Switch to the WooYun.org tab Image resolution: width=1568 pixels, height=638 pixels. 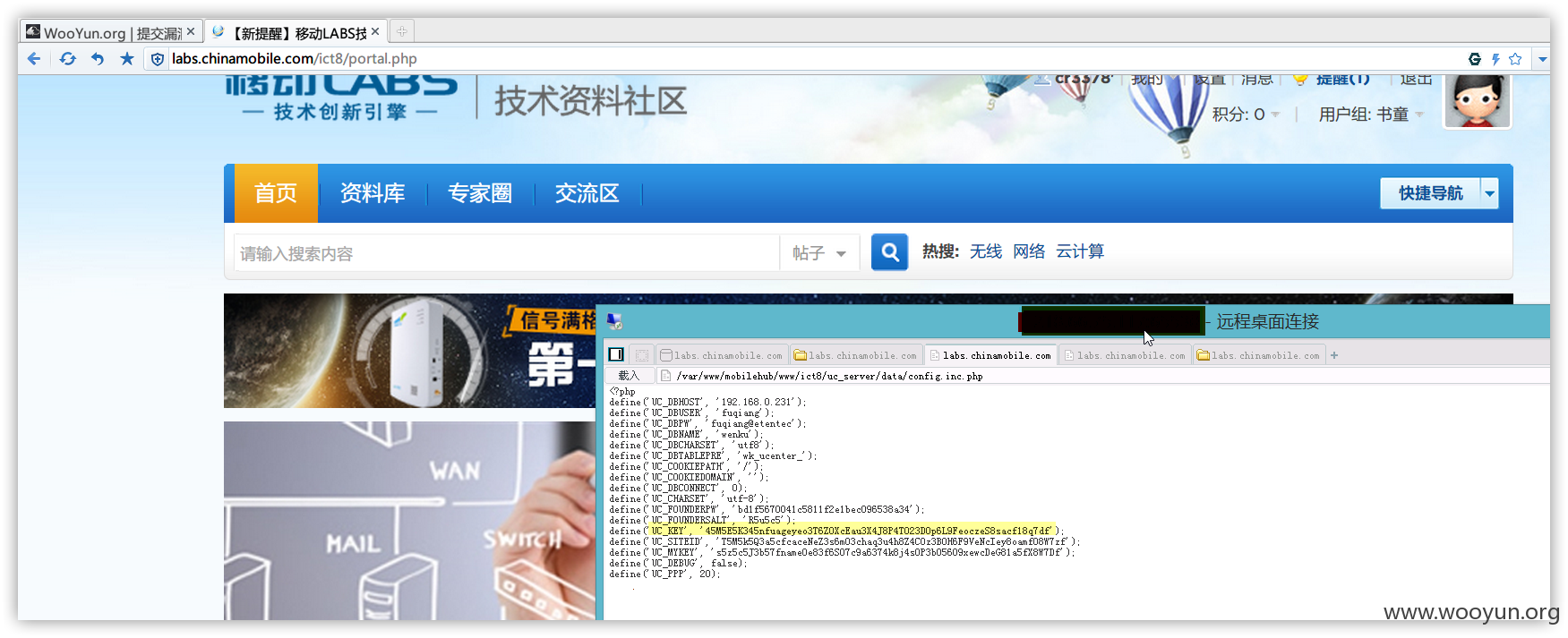(x=110, y=32)
